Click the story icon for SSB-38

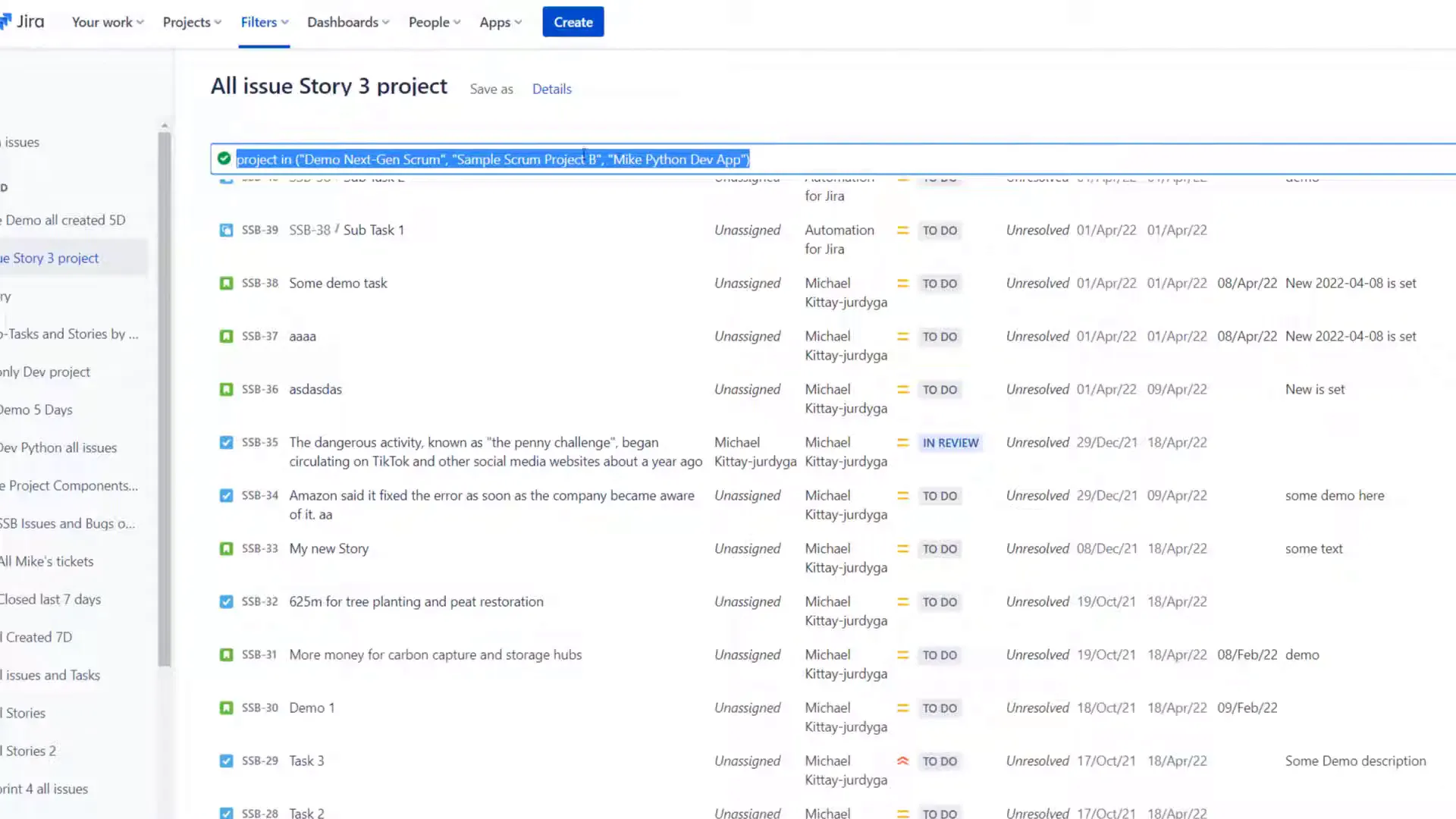pos(226,283)
